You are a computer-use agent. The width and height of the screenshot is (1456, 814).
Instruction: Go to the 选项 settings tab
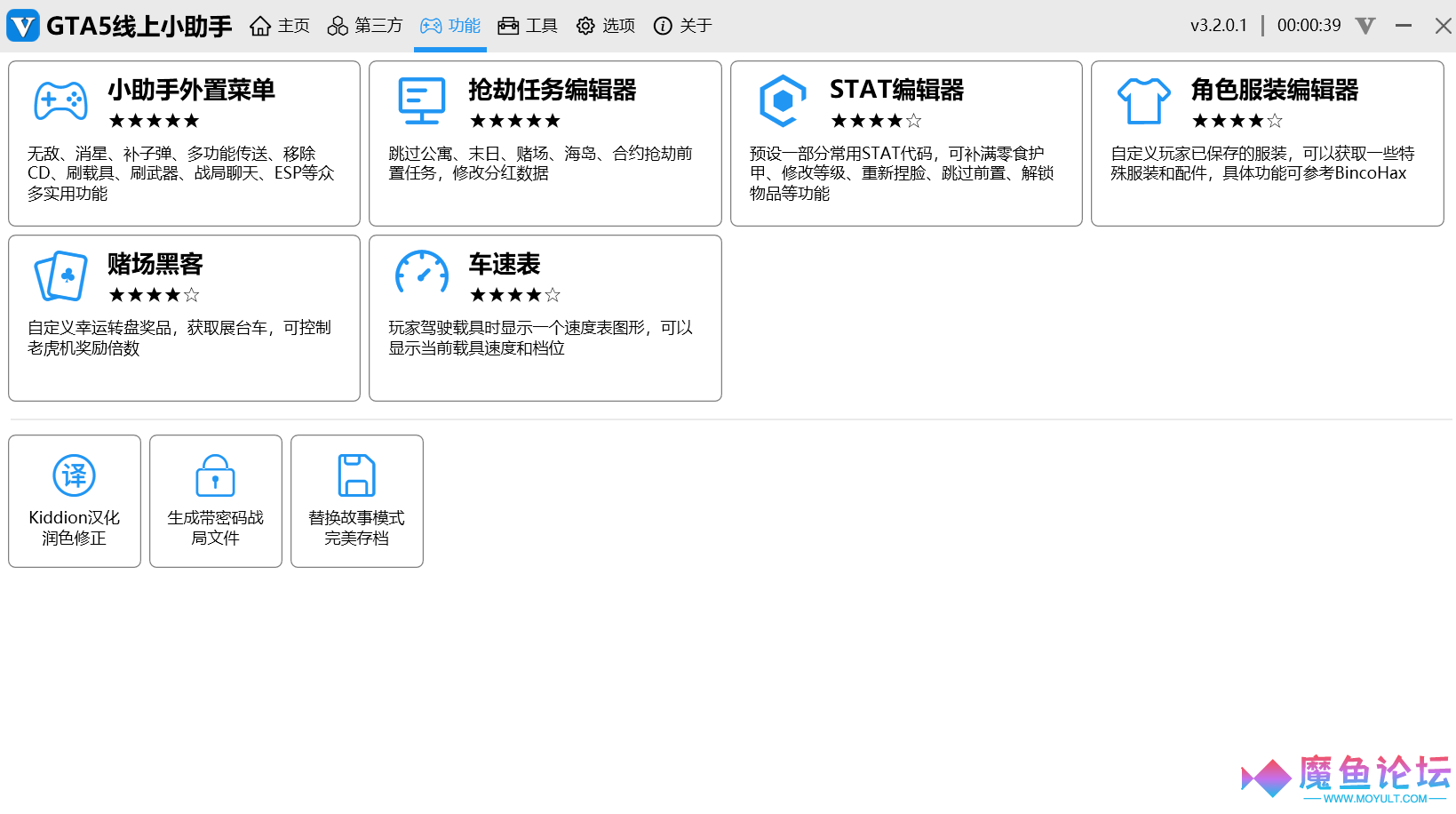[x=605, y=26]
